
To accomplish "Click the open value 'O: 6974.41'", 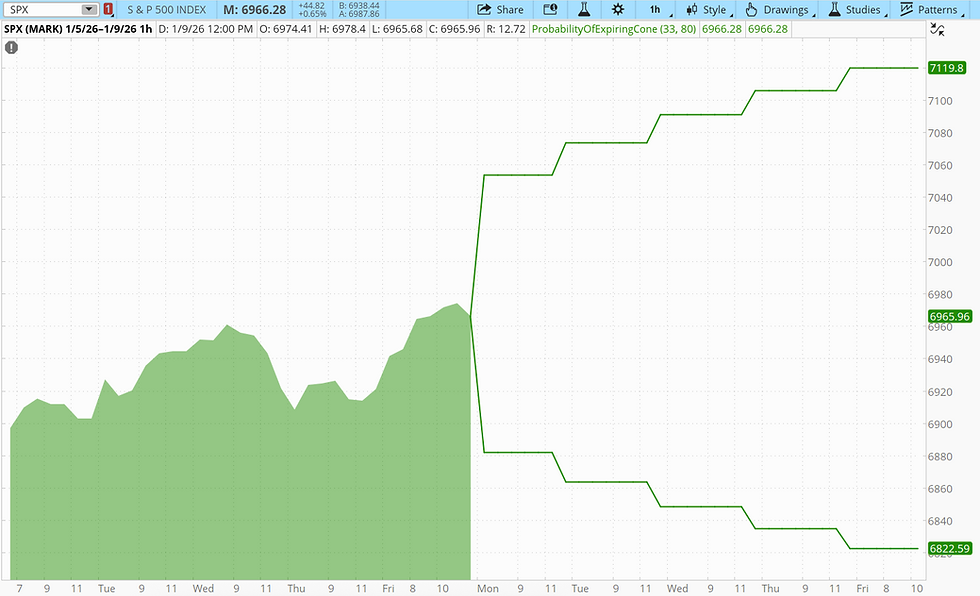I will [286, 29].
